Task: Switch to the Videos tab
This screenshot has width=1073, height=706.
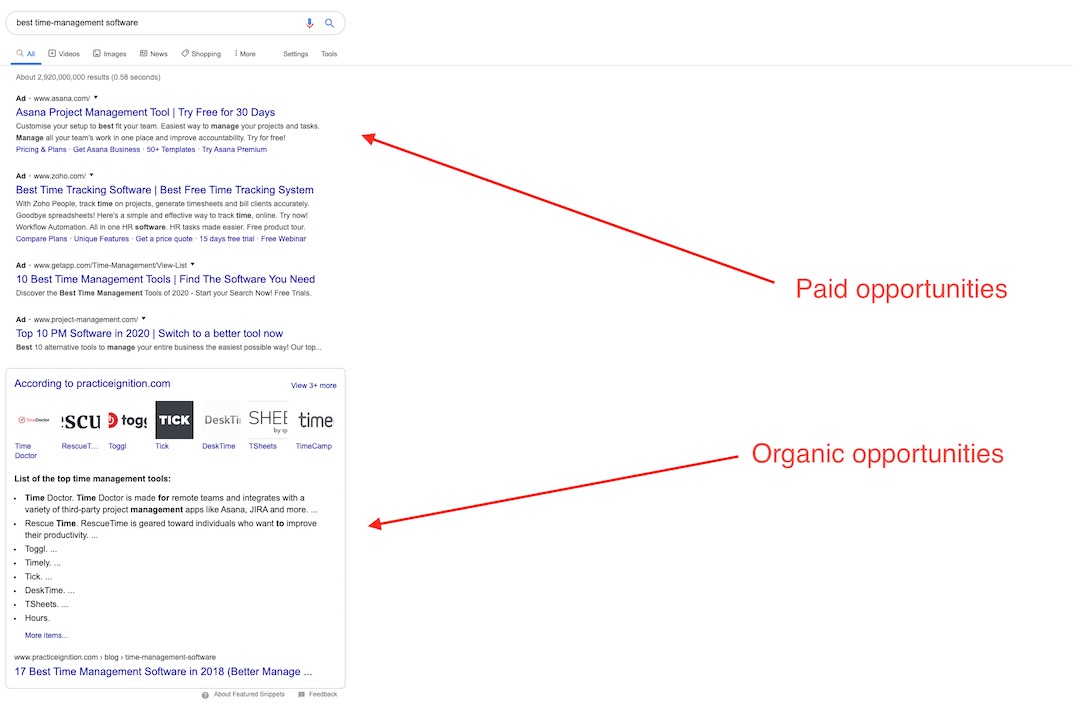Action: click(64, 53)
